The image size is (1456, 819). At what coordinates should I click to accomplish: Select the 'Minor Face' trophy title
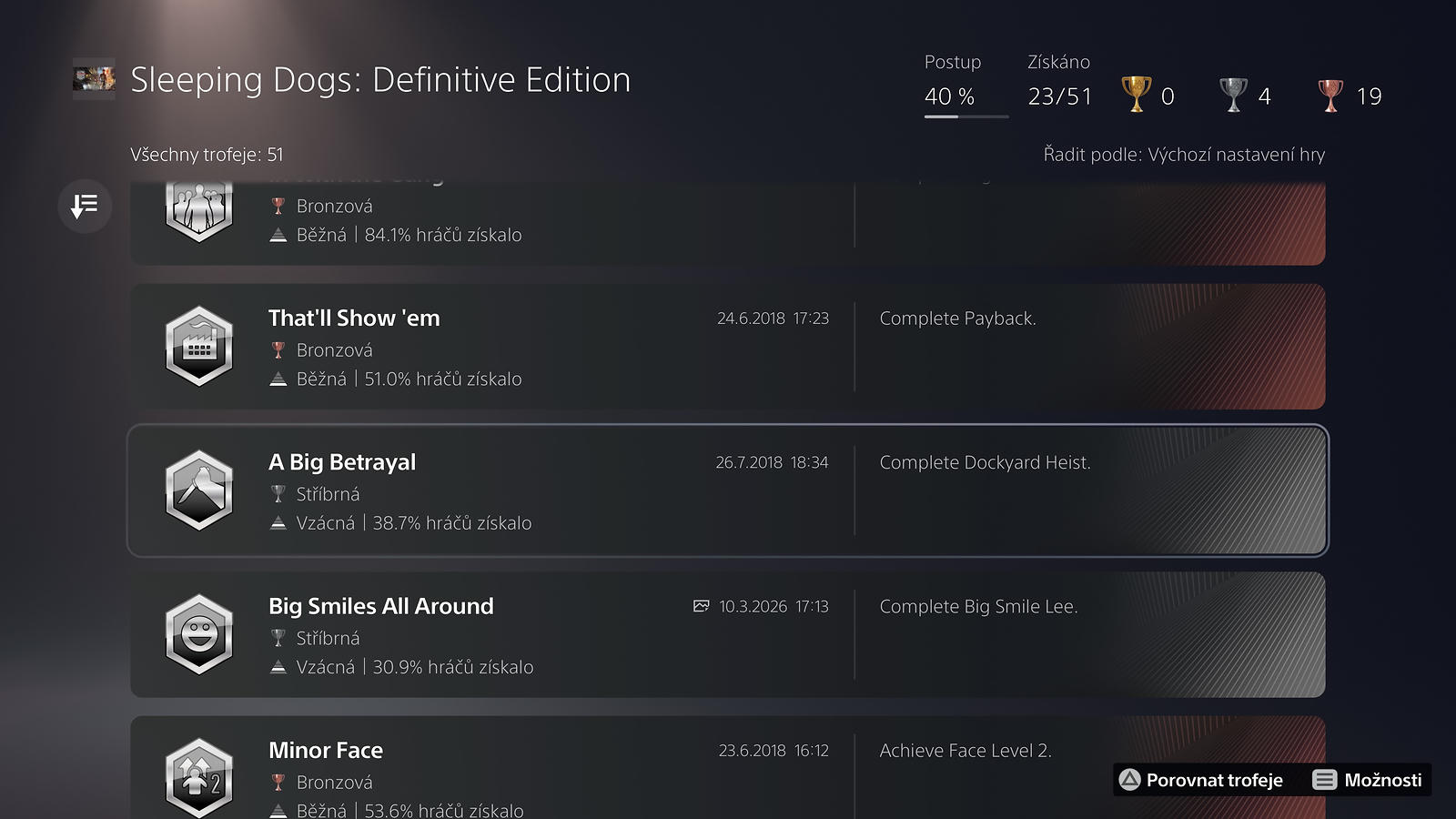coord(326,751)
